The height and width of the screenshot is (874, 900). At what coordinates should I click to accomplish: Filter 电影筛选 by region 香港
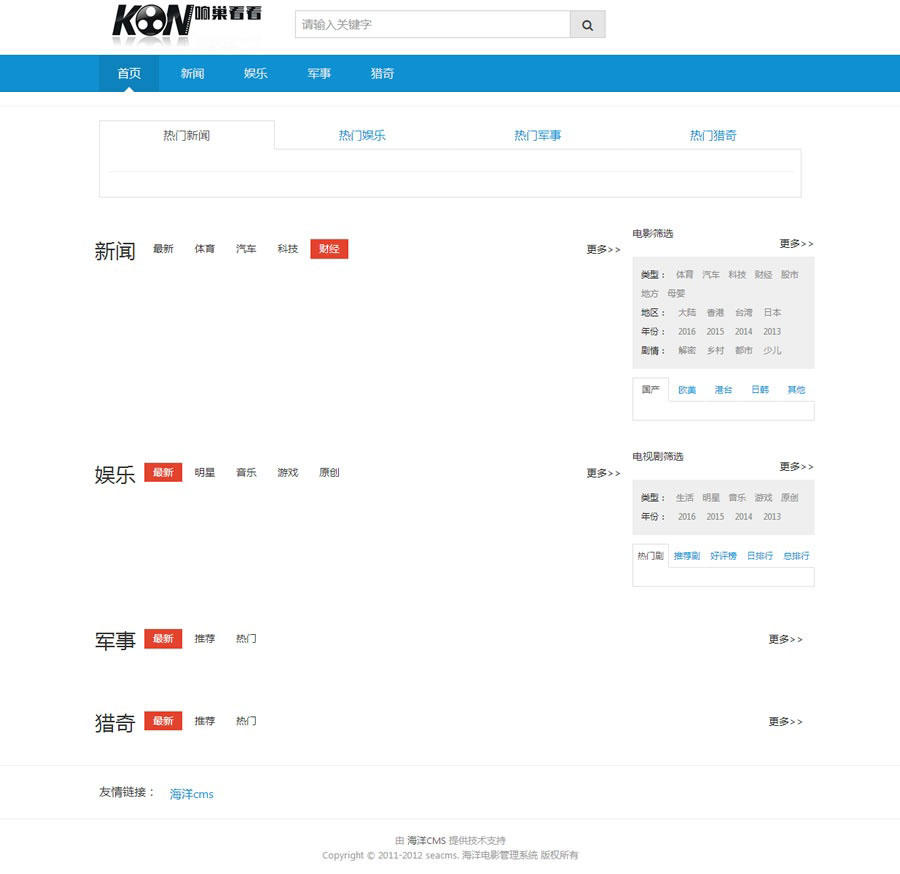pos(715,313)
